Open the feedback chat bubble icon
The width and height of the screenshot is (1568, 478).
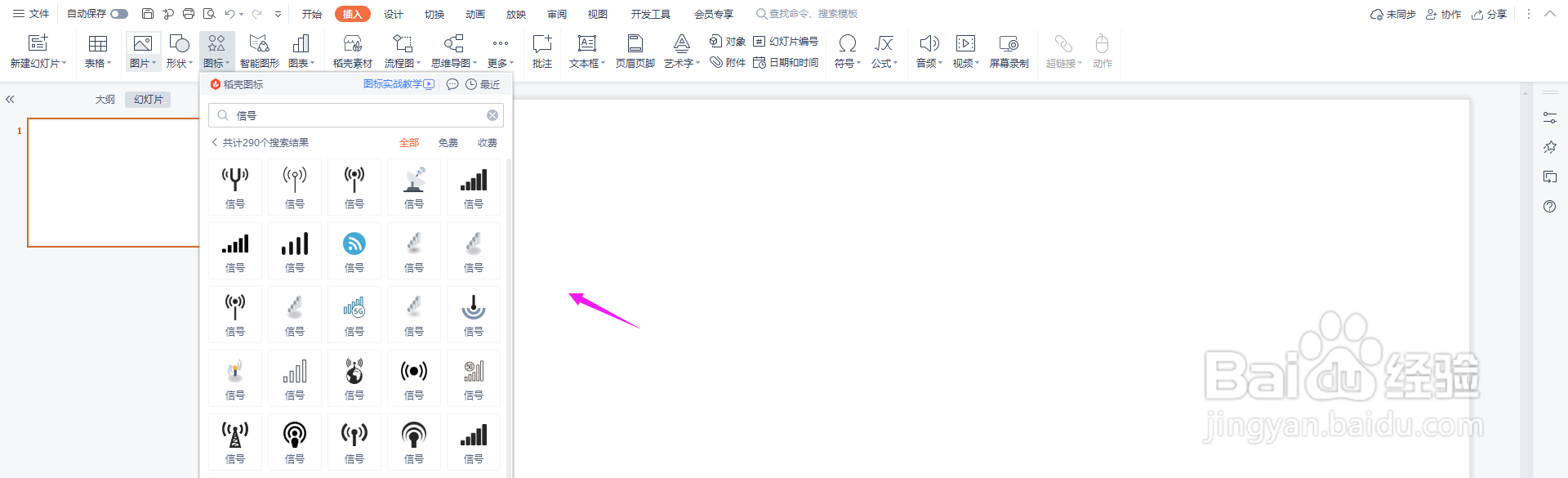(452, 84)
